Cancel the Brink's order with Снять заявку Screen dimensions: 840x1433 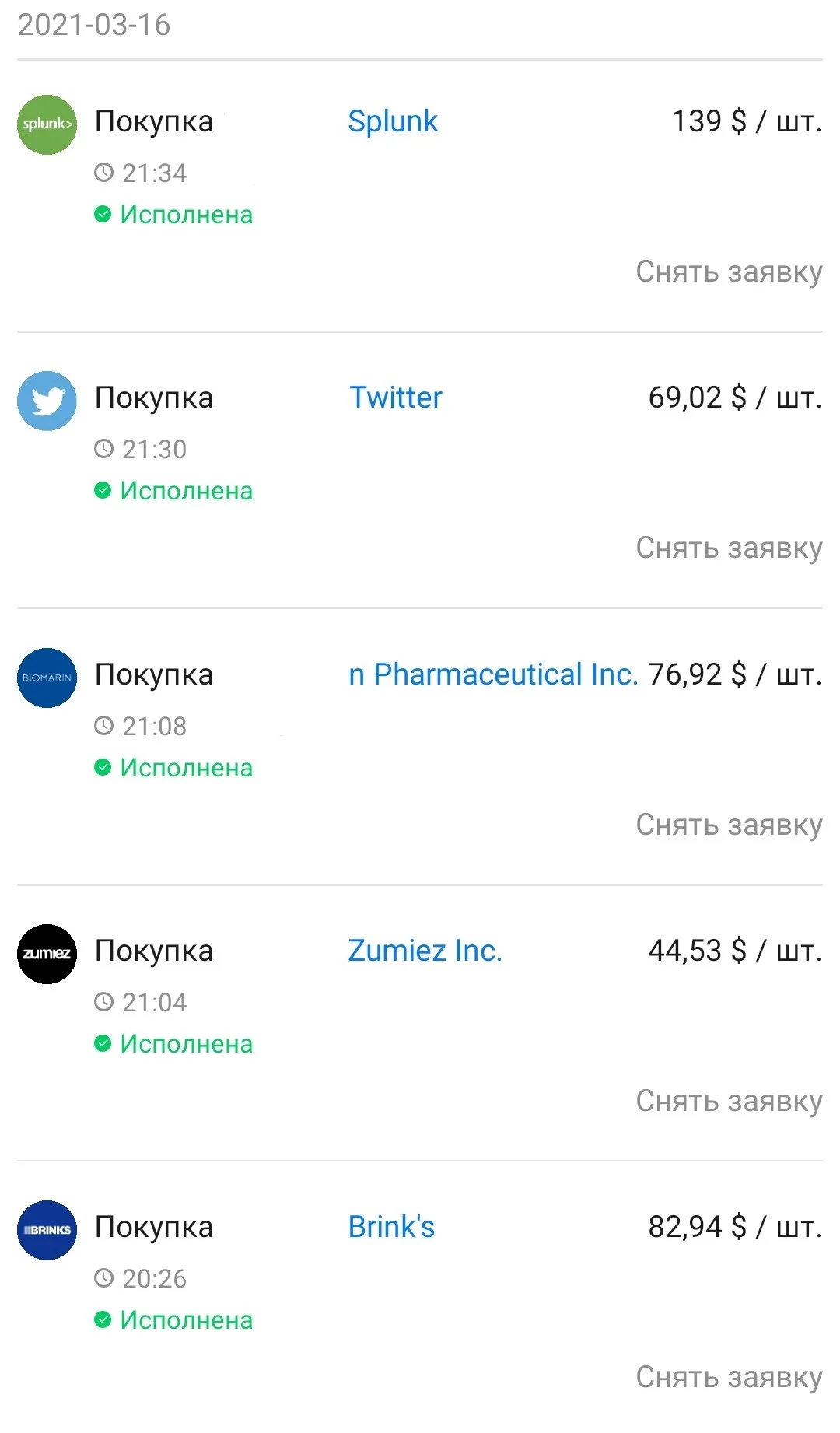[x=729, y=1378]
